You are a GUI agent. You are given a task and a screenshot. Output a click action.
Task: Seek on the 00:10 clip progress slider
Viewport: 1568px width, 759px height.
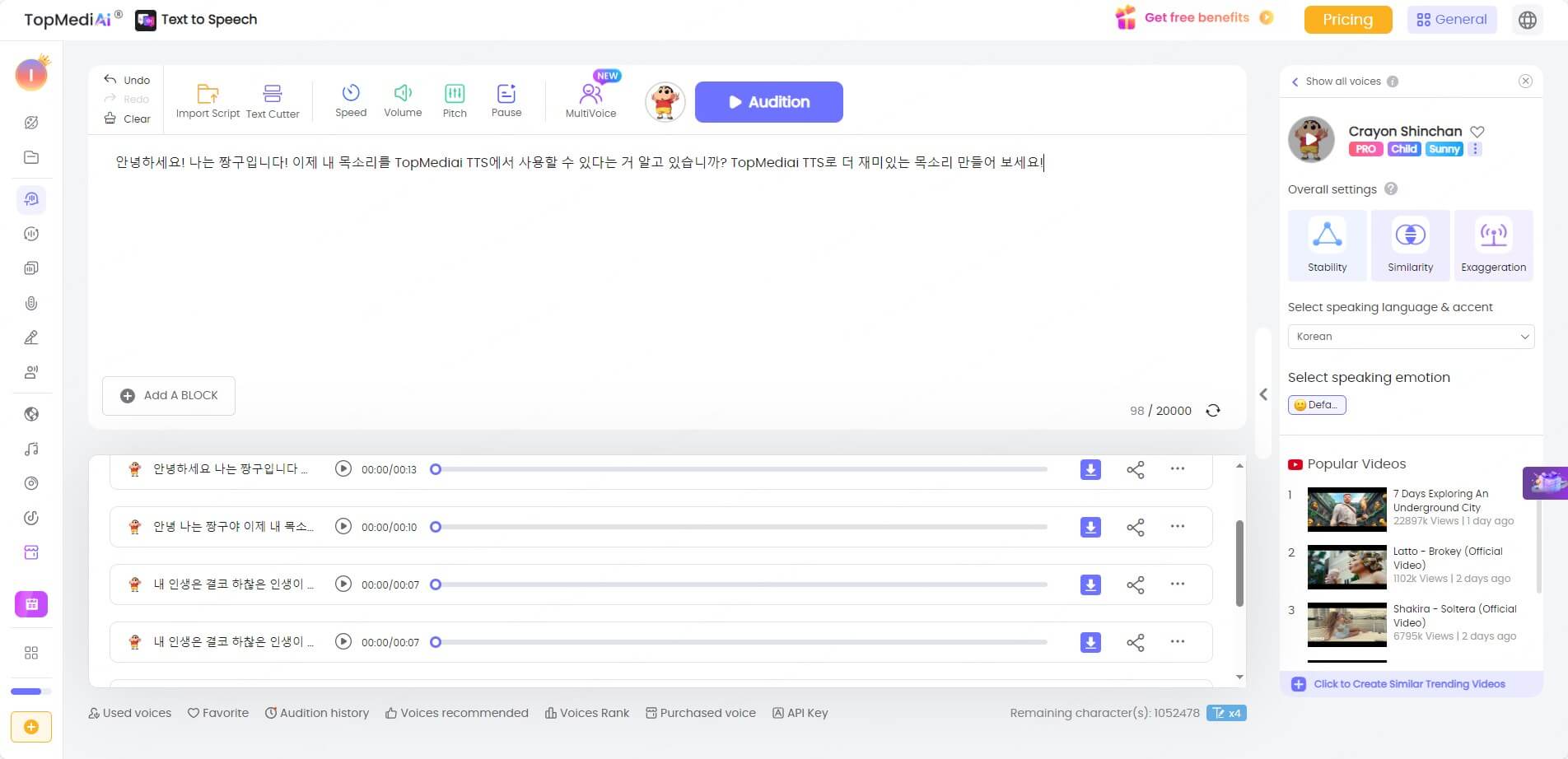740,527
